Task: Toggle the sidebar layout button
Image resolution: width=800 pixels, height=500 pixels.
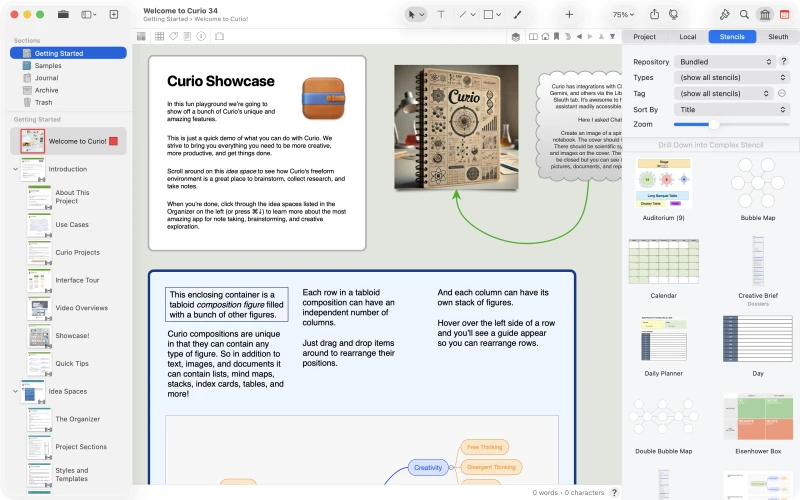Action: point(88,15)
